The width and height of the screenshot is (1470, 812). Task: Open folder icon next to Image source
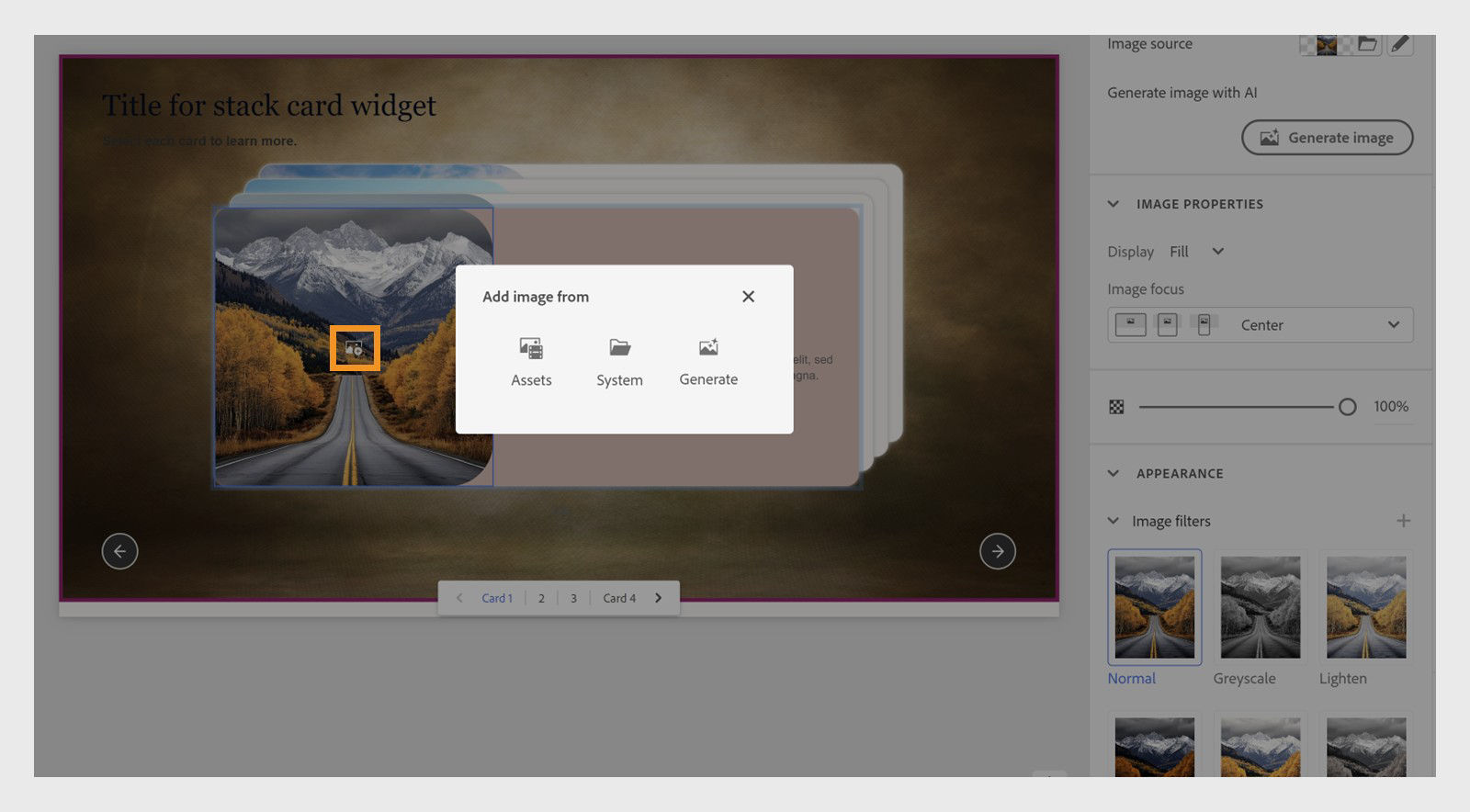click(1368, 43)
